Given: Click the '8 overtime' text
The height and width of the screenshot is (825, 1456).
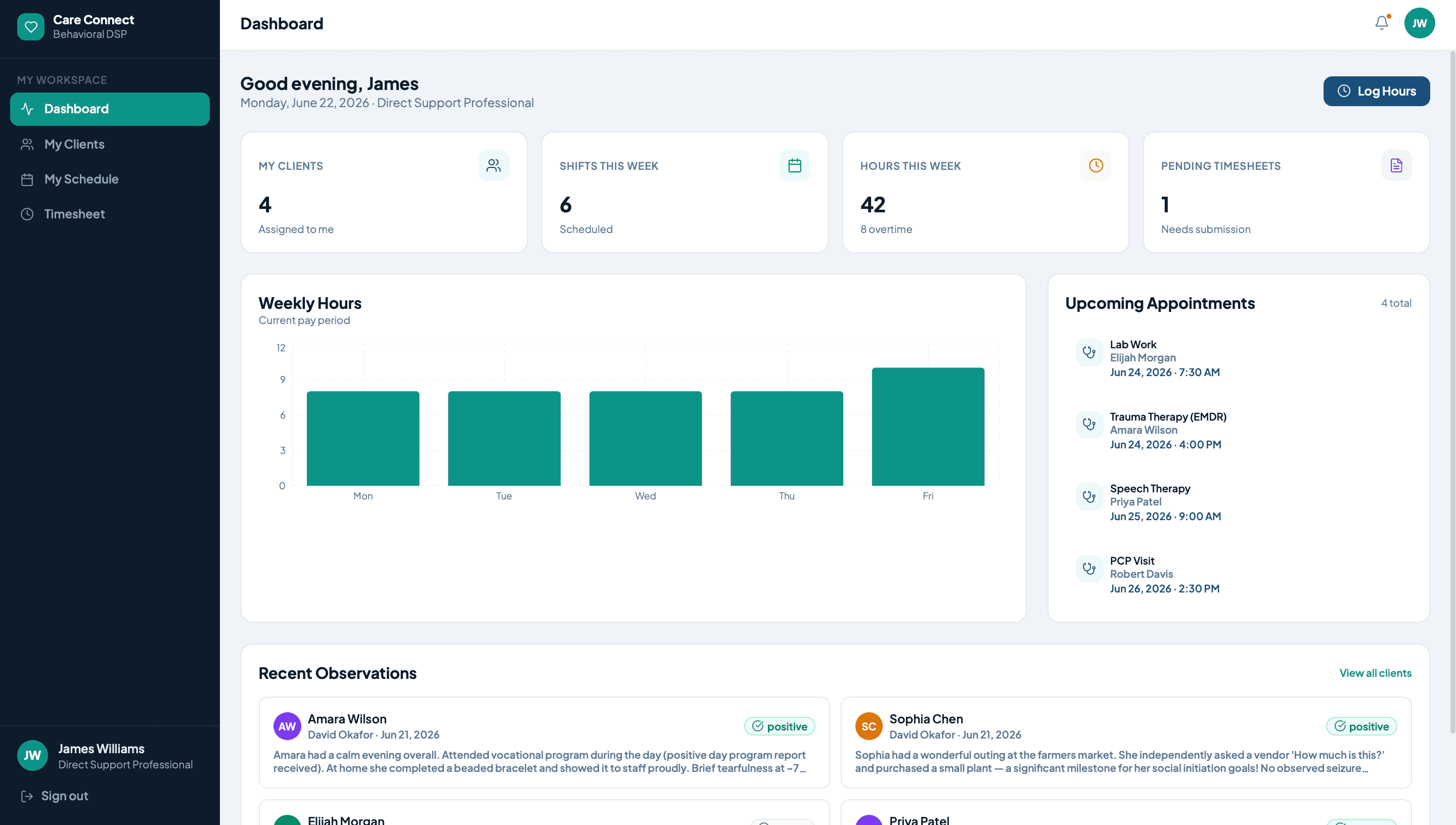Looking at the screenshot, I should [886, 229].
